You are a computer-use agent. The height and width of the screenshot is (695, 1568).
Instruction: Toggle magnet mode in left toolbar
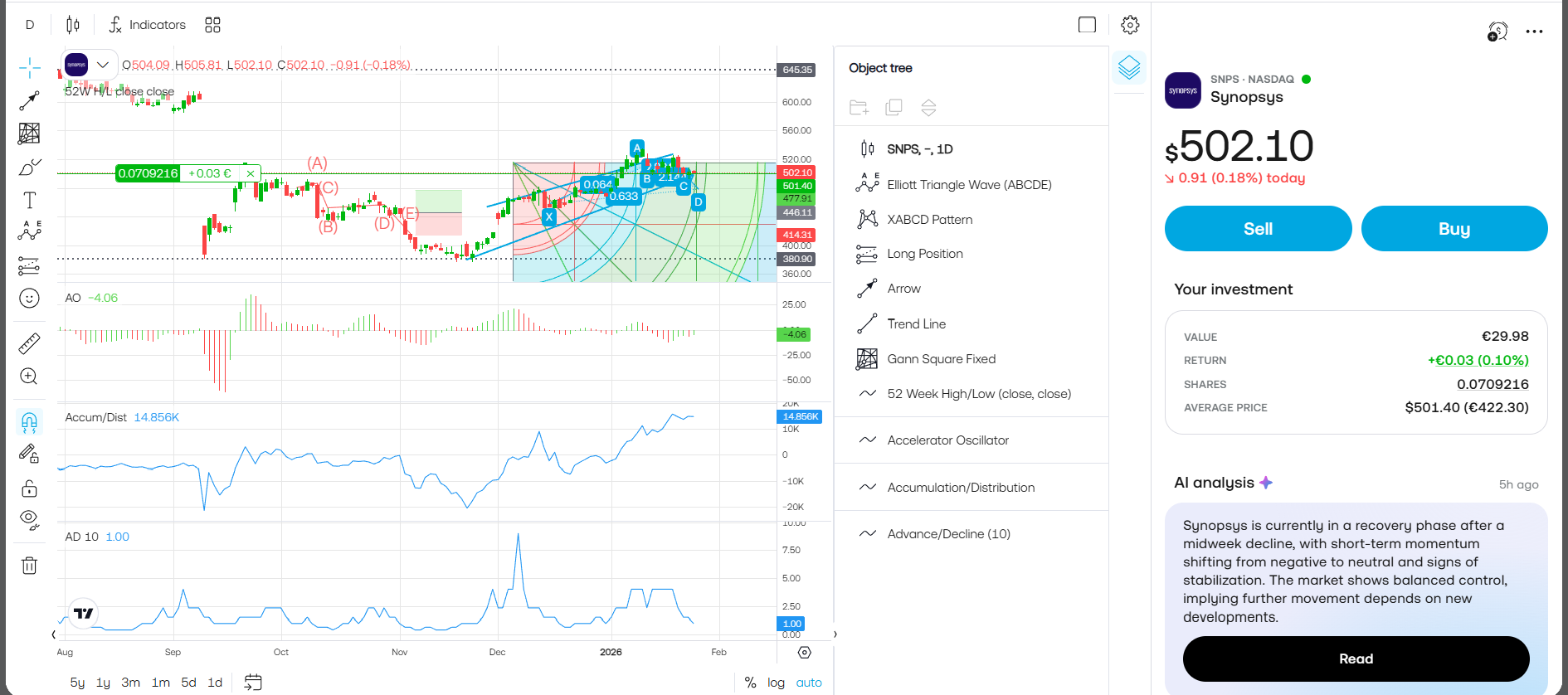pyautogui.click(x=29, y=423)
